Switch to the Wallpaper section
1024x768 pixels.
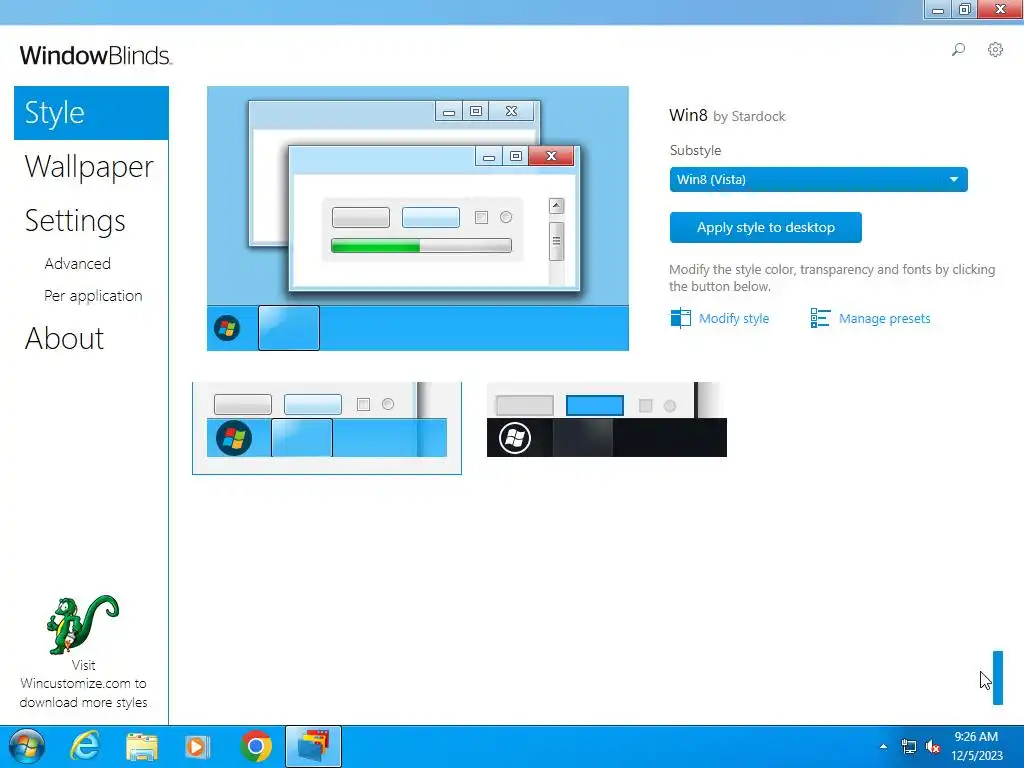(x=89, y=167)
